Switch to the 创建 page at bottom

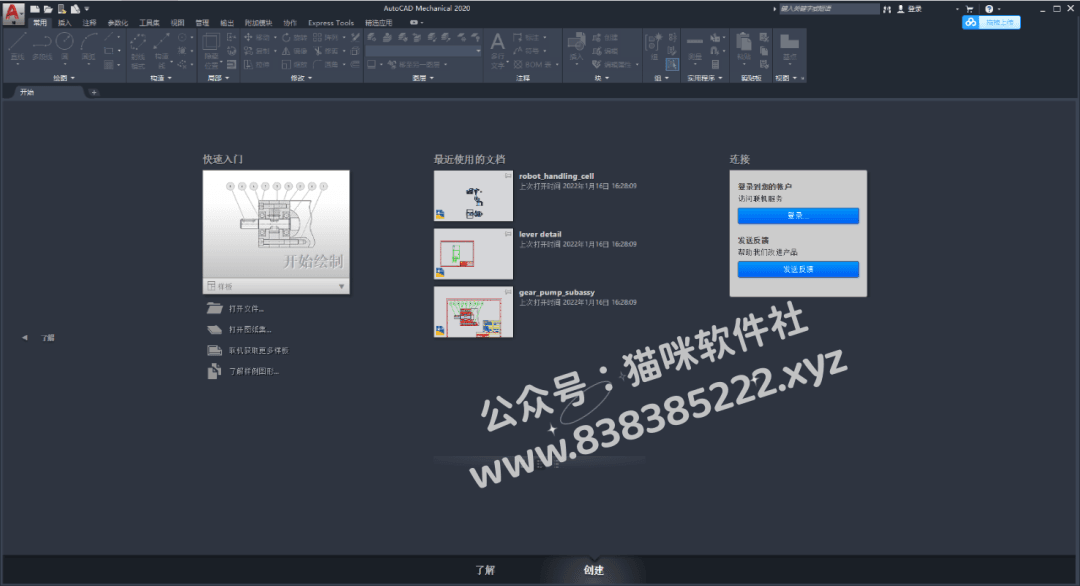click(x=593, y=570)
